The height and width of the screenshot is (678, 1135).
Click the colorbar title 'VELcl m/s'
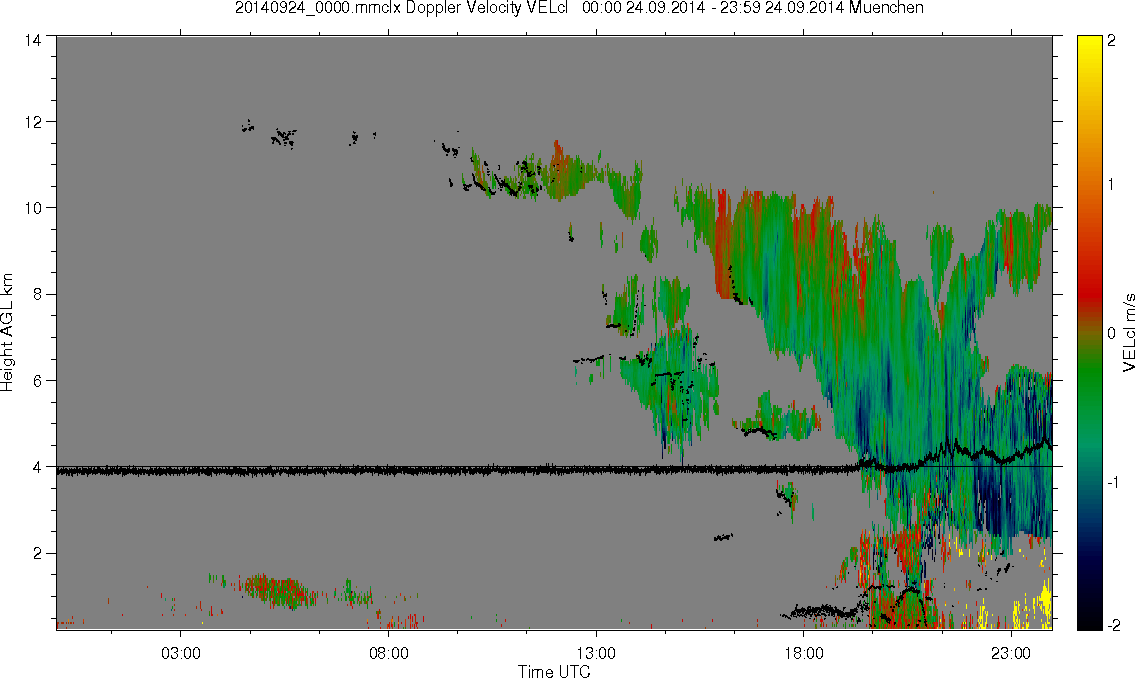click(1128, 333)
